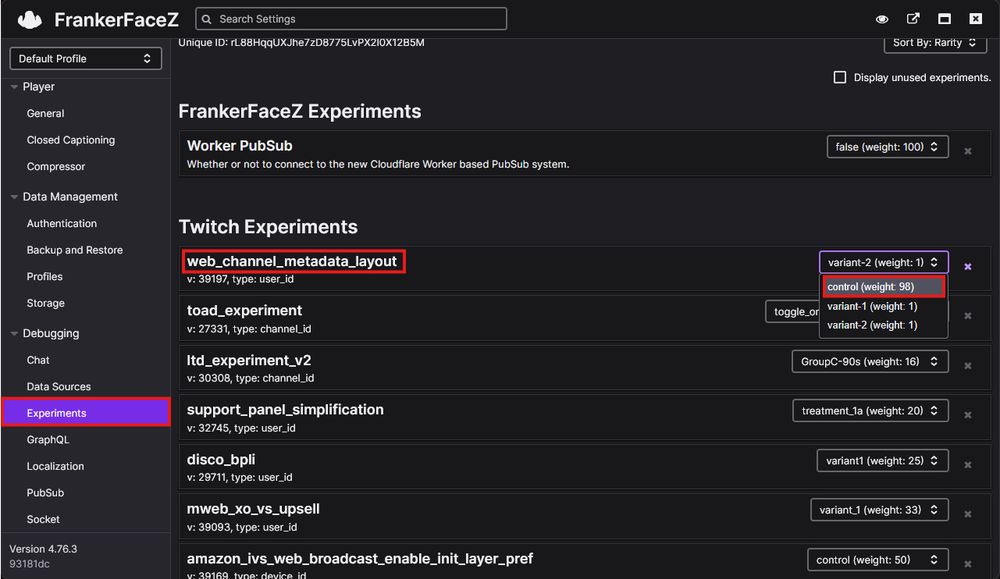Click the disco_bpli experiment name
Image resolution: width=1000 pixels, height=579 pixels.
pyautogui.click(x=221, y=459)
